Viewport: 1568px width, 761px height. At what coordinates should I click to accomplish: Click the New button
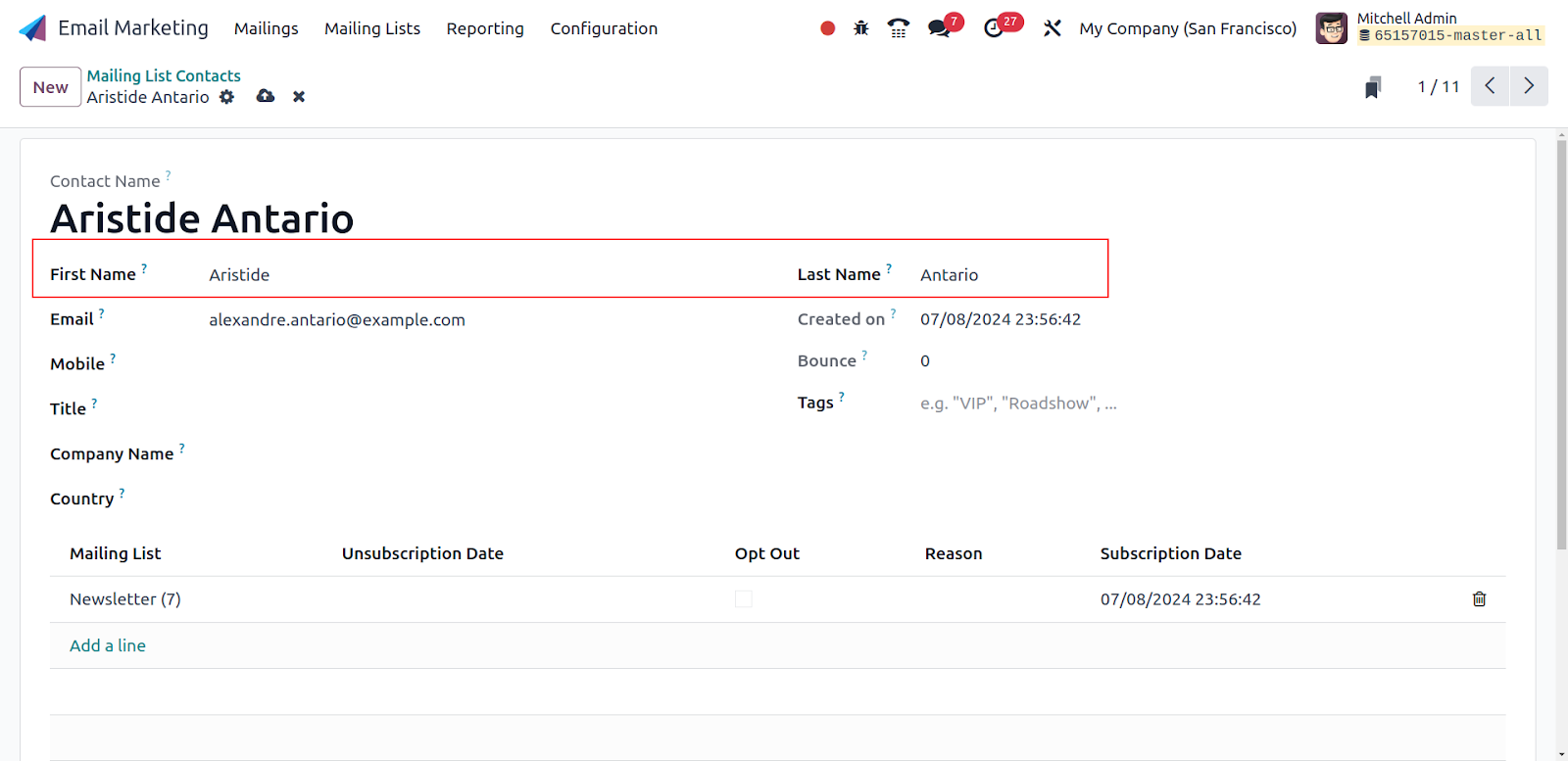(50, 87)
